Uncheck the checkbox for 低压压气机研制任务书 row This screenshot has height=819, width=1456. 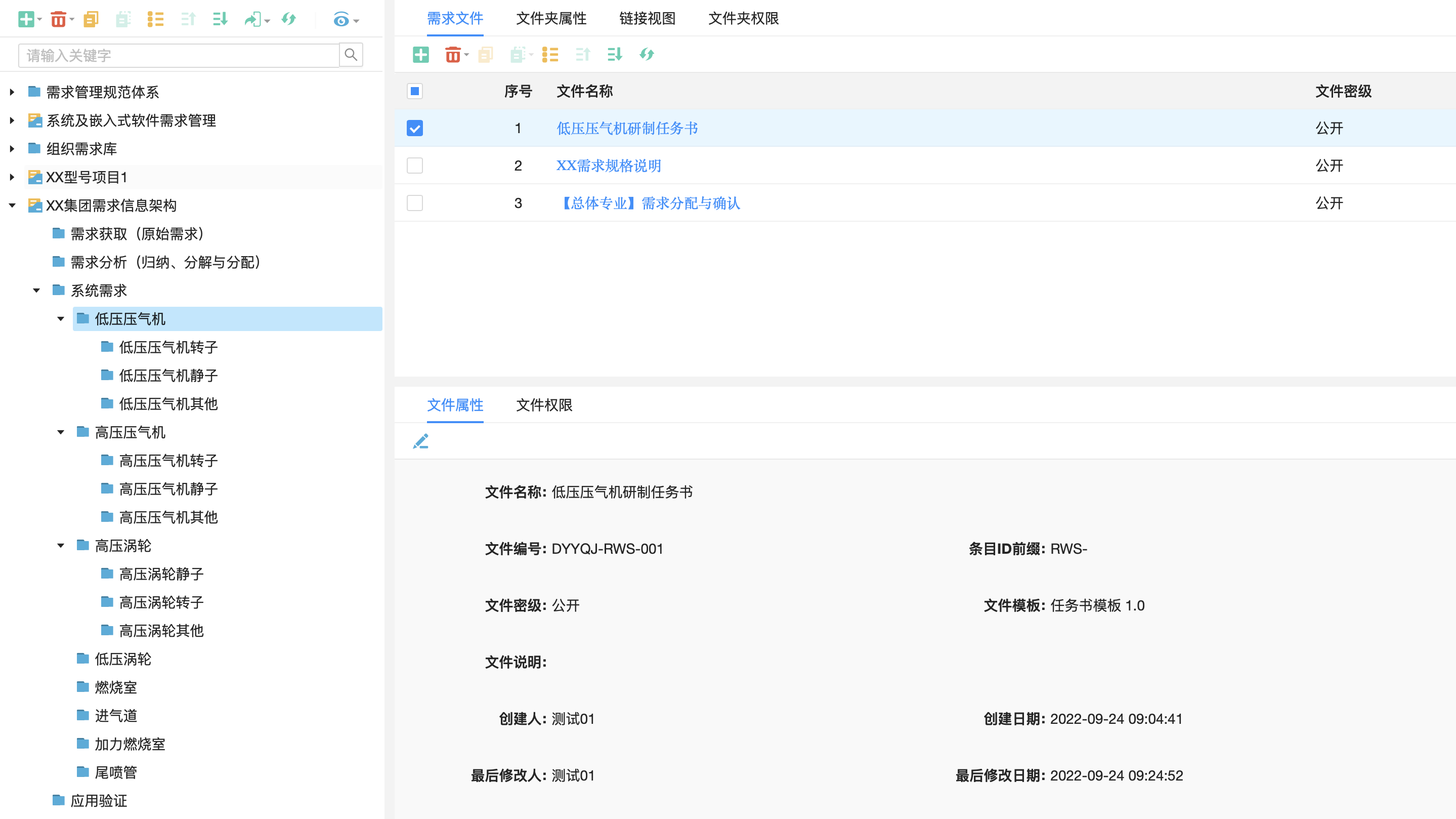click(x=415, y=129)
